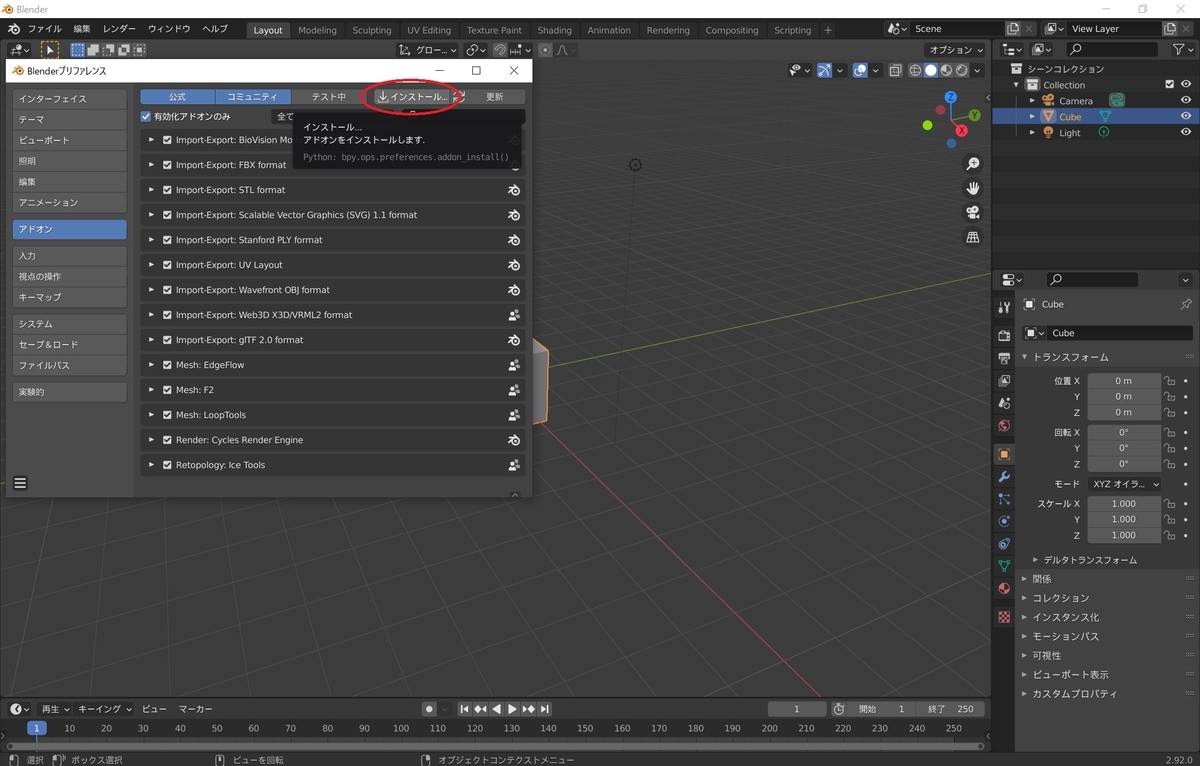Select rendered viewport shading

pos(961,70)
